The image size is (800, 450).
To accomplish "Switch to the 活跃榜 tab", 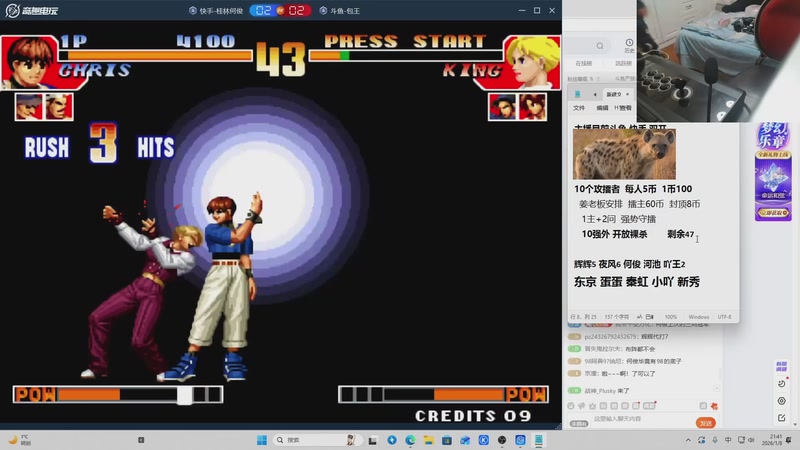I will [x=623, y=63].
